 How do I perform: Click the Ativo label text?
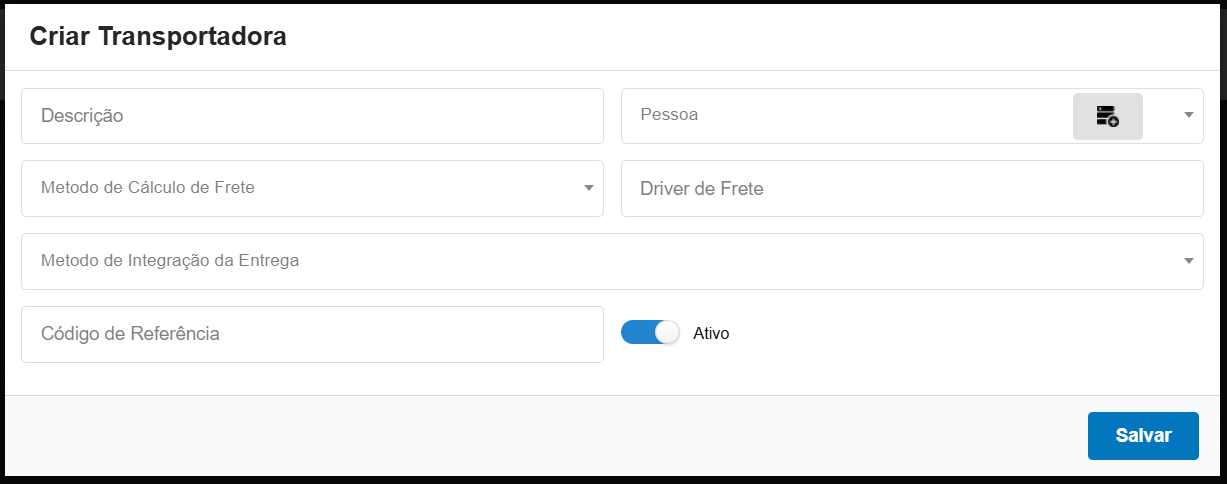(711, 334)
